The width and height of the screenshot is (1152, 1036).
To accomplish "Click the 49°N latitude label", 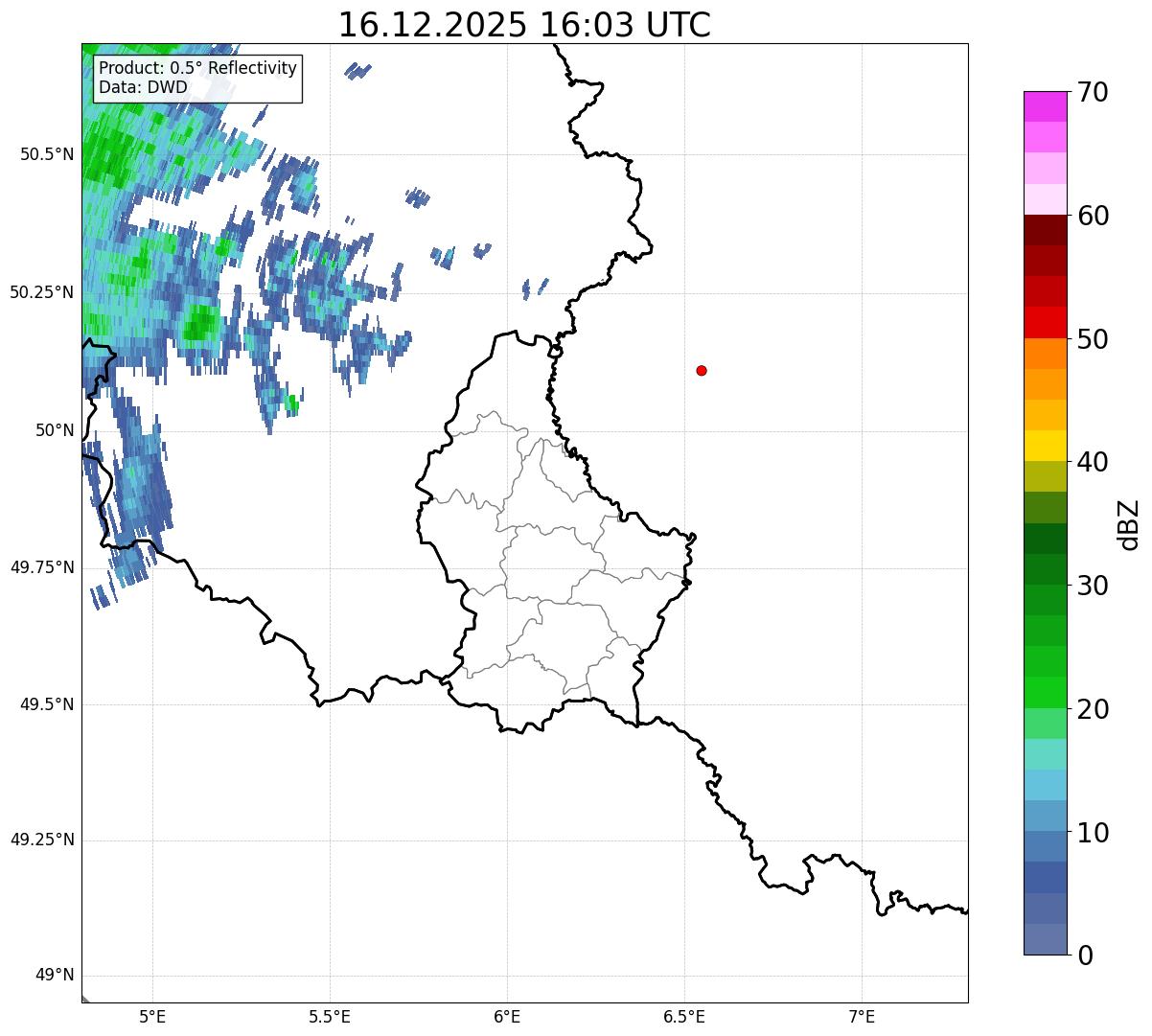I will (55, 976).
